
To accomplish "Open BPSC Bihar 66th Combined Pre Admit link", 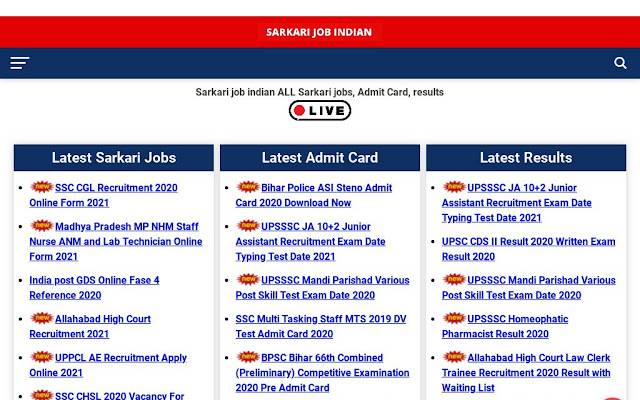I will (322, 372).
